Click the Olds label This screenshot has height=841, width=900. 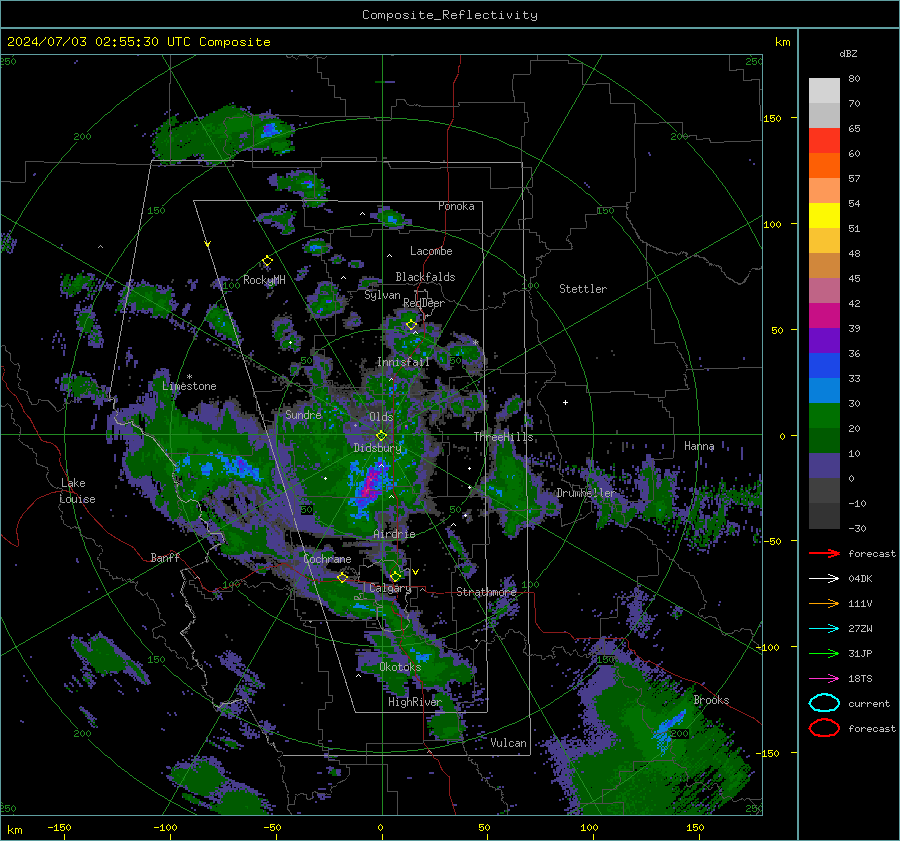pos(381,417)
